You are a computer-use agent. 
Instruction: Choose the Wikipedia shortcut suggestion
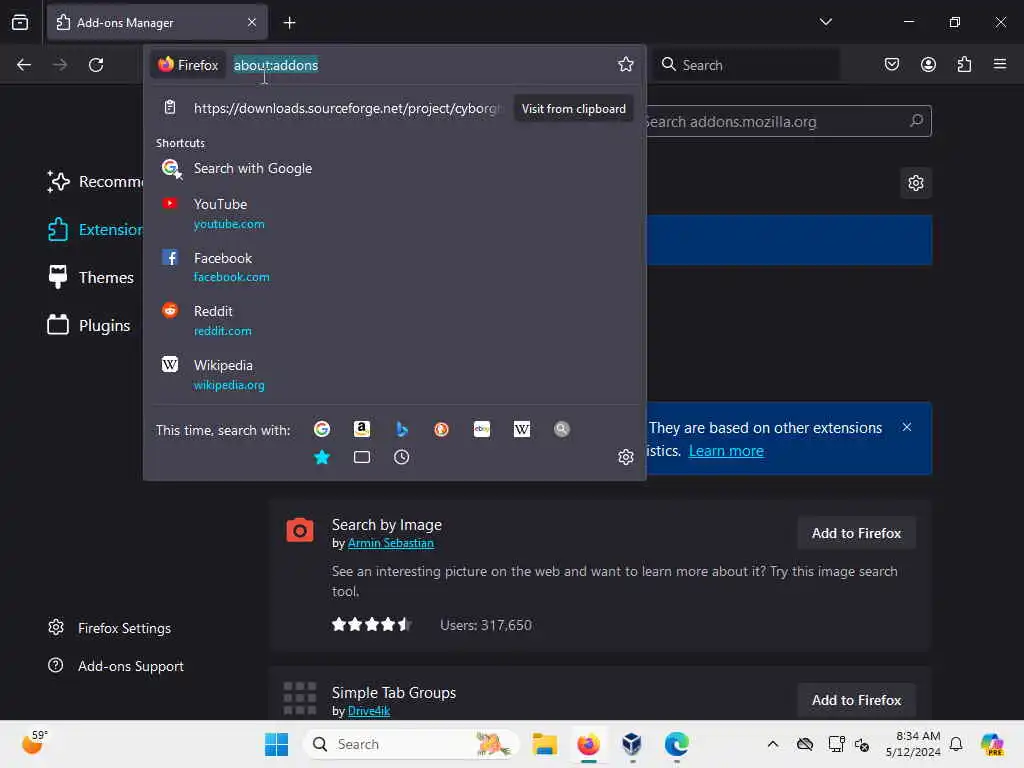pos(394,375)
